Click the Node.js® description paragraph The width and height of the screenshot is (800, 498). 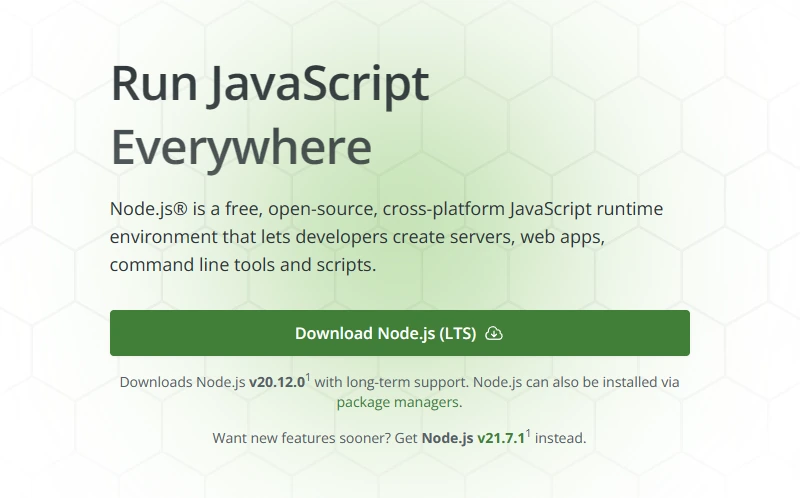pyautogui.click(x=386, y=237)
